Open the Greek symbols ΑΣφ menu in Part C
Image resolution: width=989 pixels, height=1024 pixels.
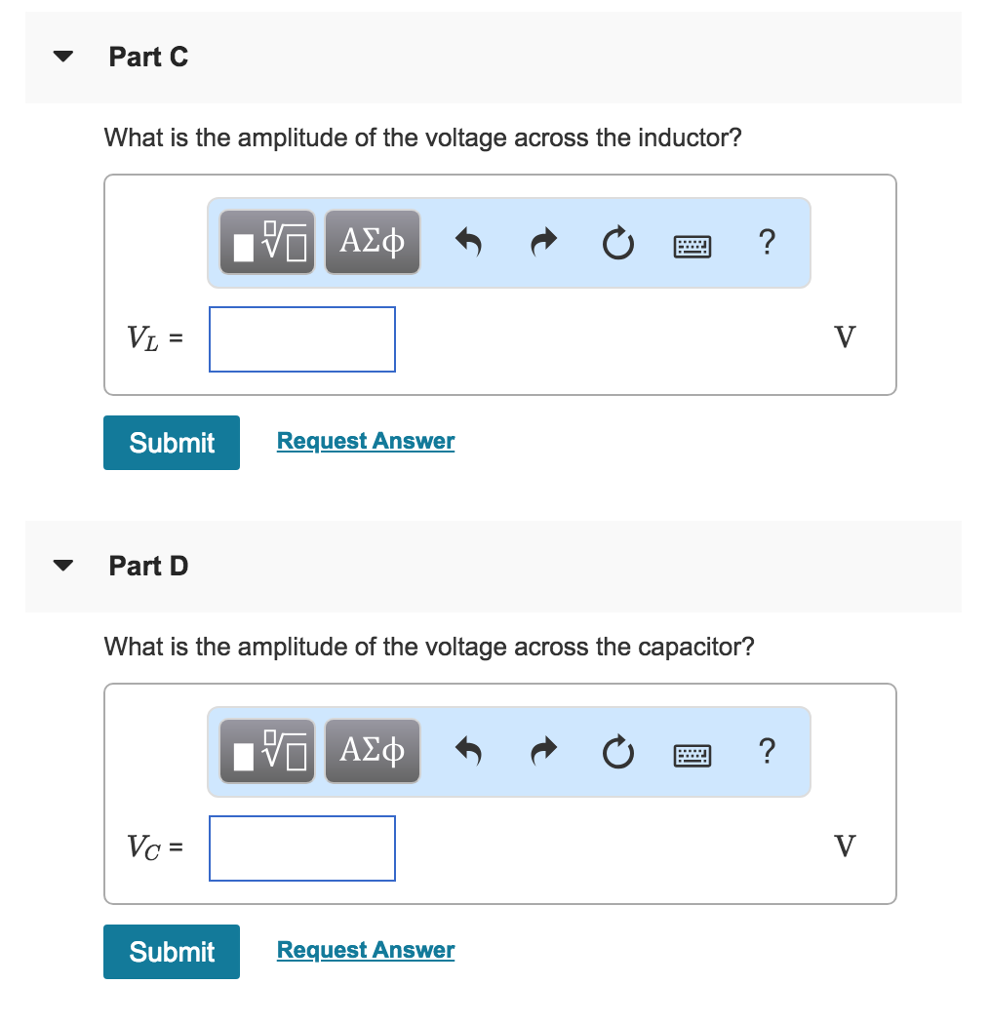pos(372,241)
